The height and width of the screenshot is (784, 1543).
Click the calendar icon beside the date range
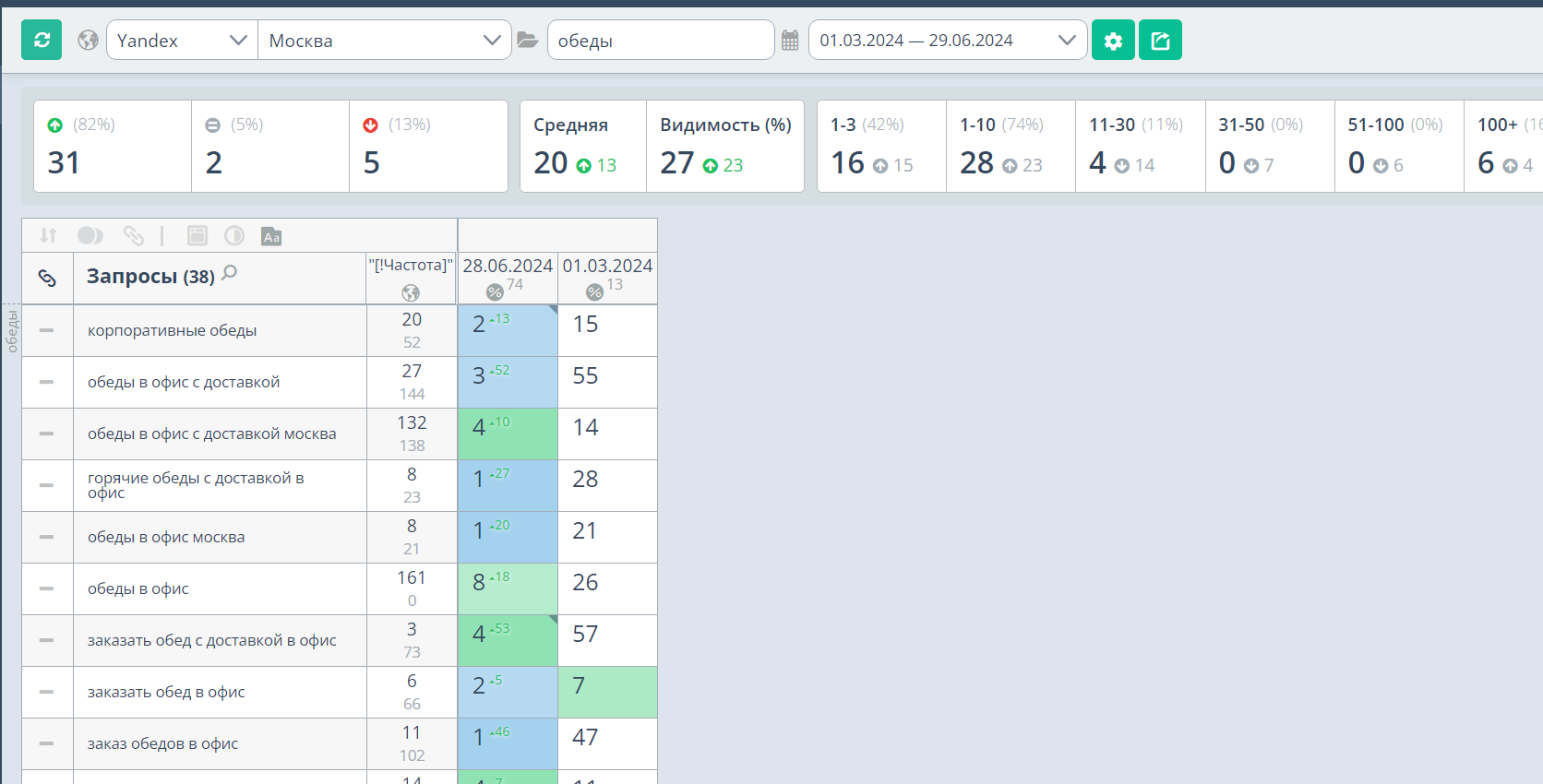pyautogui.click(x=790, y=41)
